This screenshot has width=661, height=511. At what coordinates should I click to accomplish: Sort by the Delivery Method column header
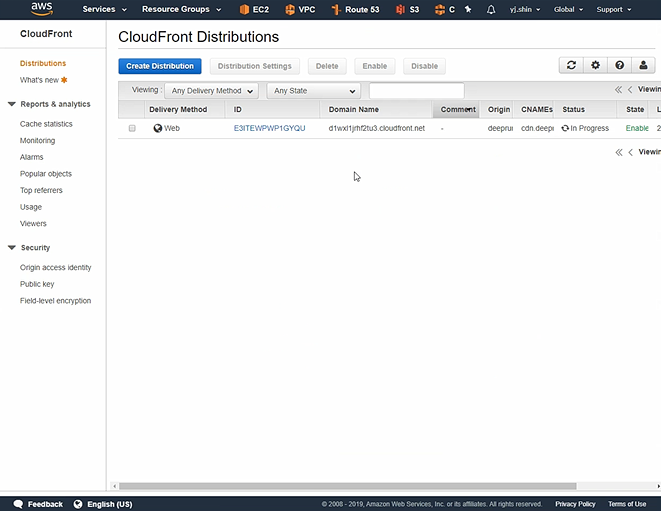[185, 110]
